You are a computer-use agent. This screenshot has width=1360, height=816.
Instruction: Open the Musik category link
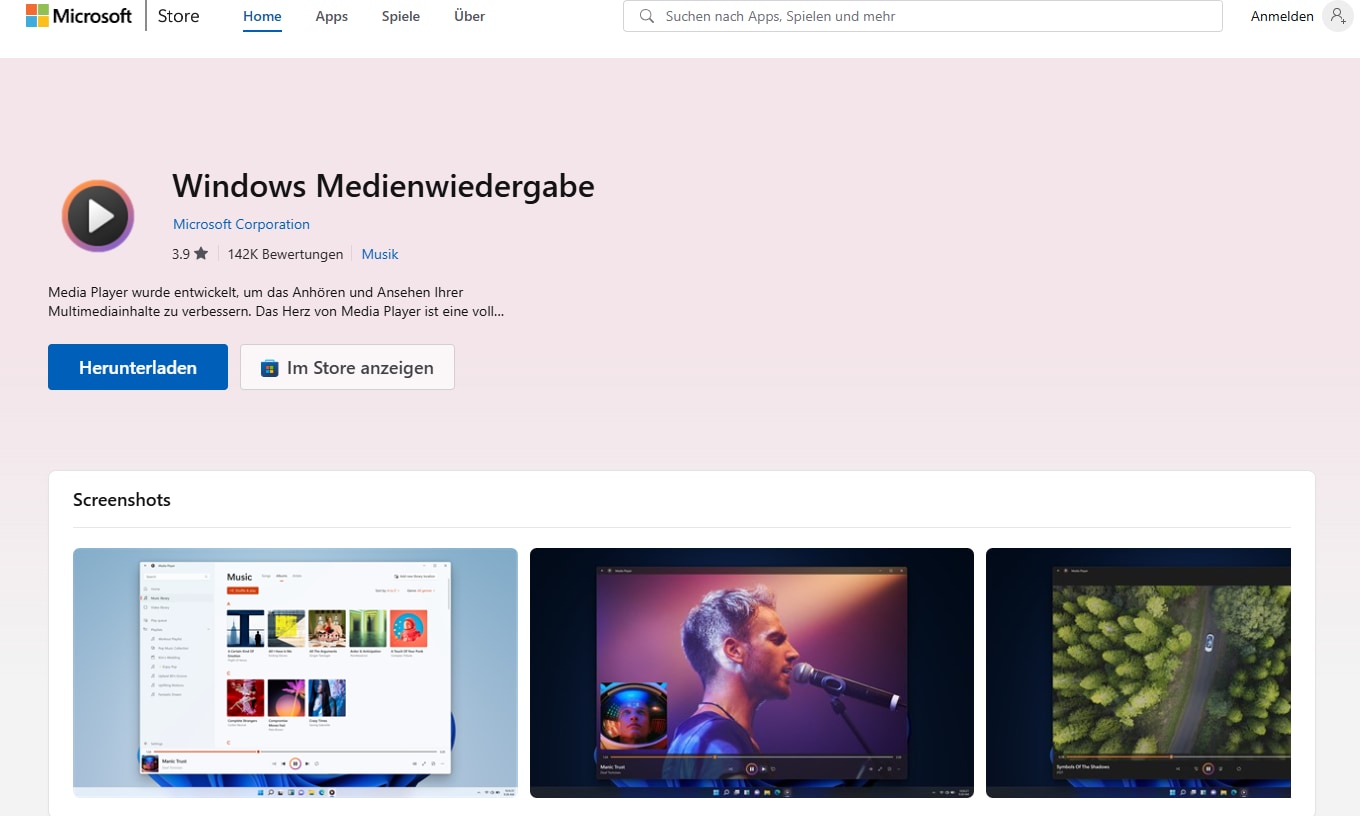[x=380, y=254]
